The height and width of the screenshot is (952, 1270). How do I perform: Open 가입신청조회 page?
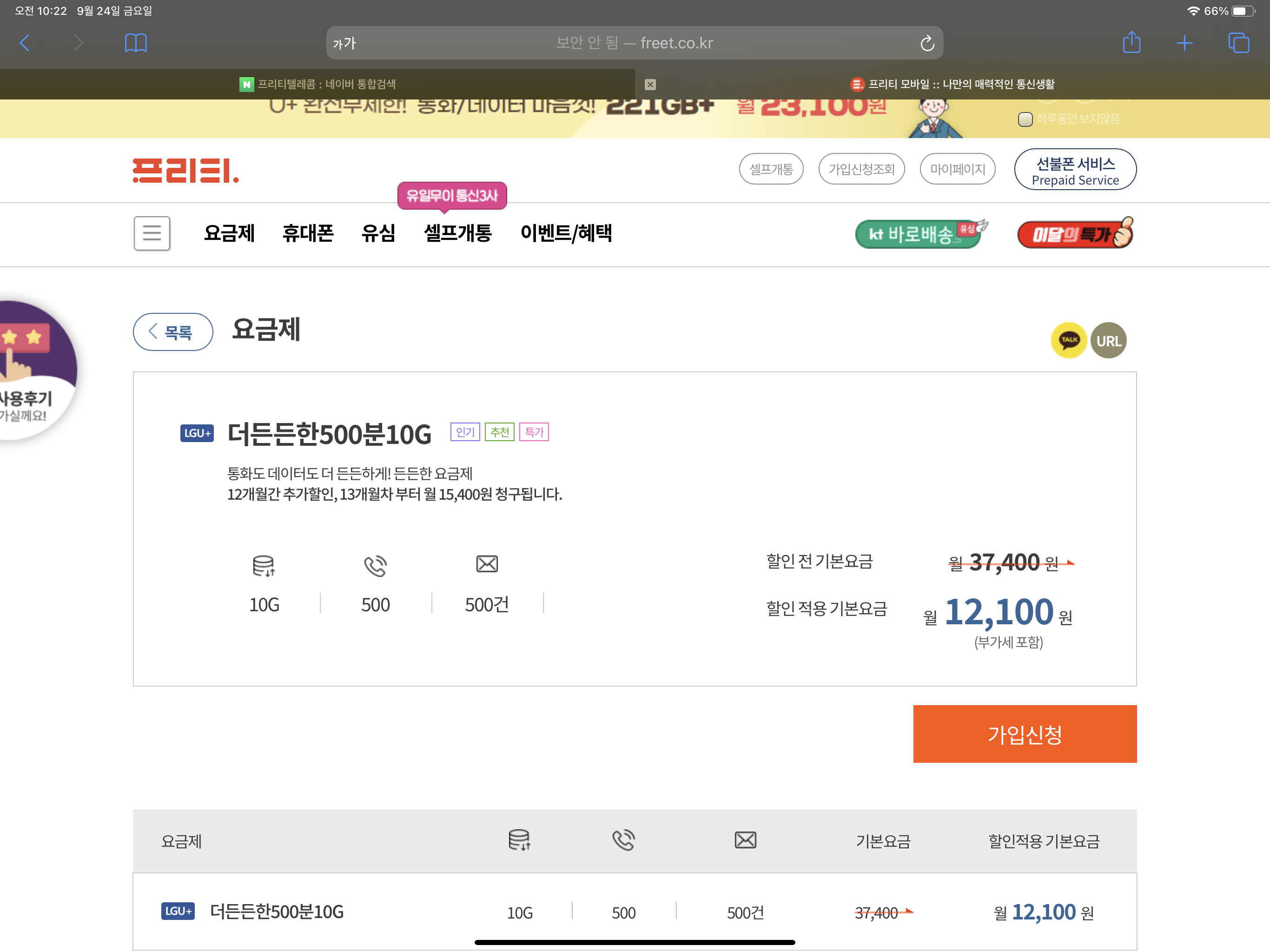[x=861, y=169]
